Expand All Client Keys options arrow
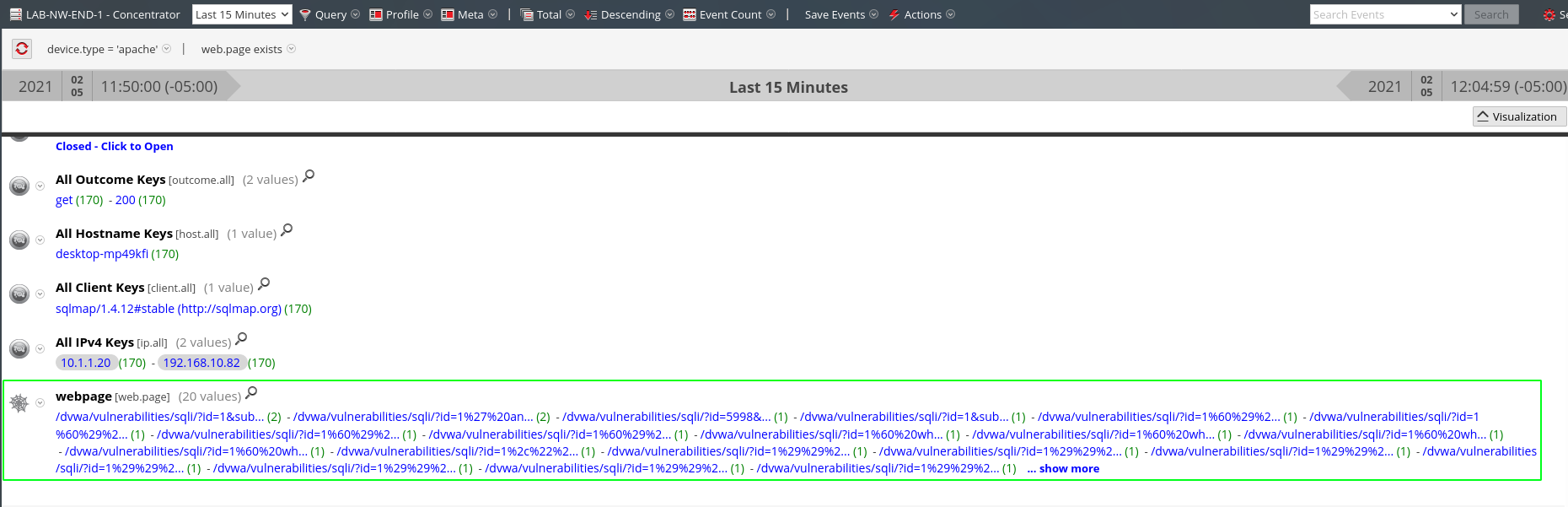 click(x=40, y=294)
